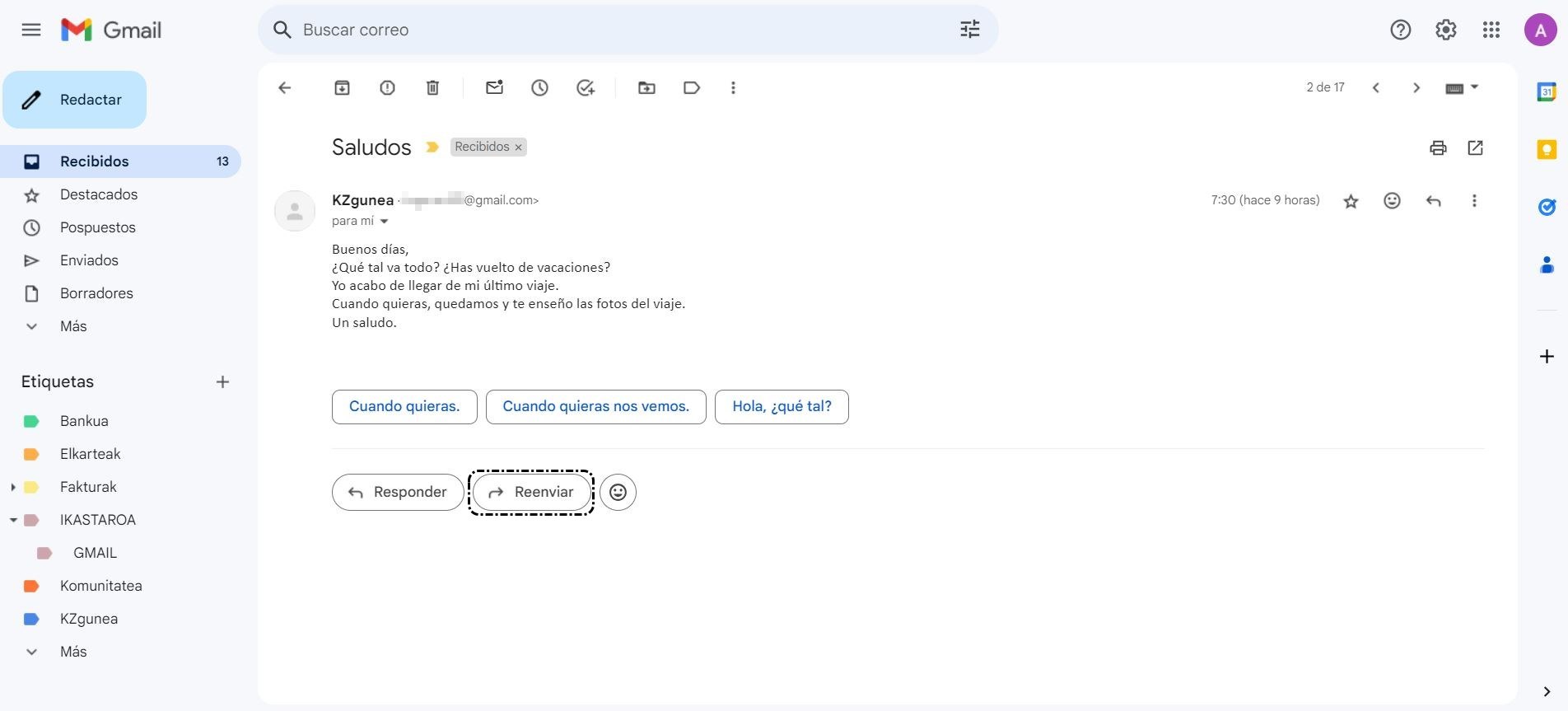Show search options filter icon
This screenshot has height=711, width=1568.
(x=970, y=30)
